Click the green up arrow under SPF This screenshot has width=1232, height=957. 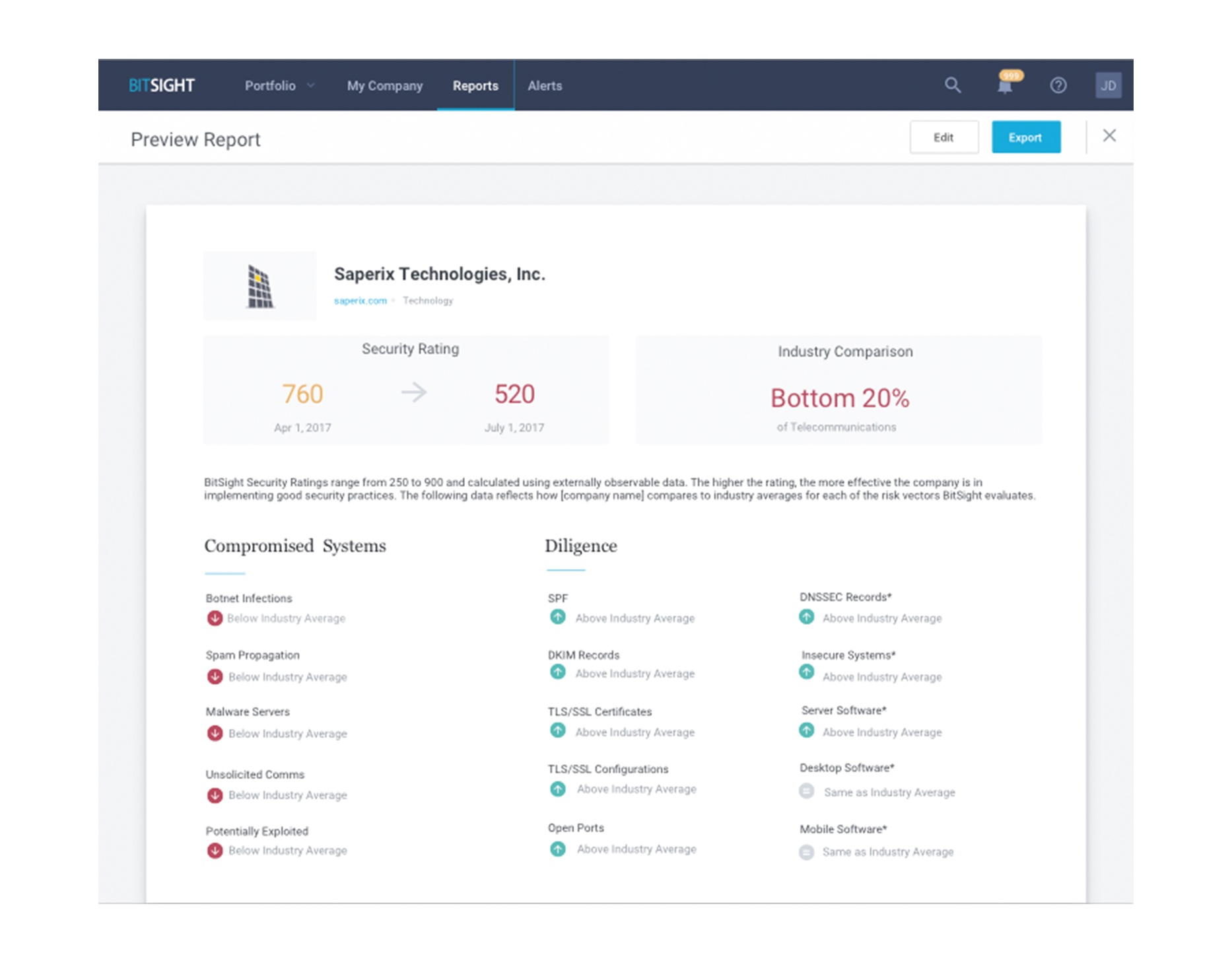pyautogui.click(x=558, y=617)
